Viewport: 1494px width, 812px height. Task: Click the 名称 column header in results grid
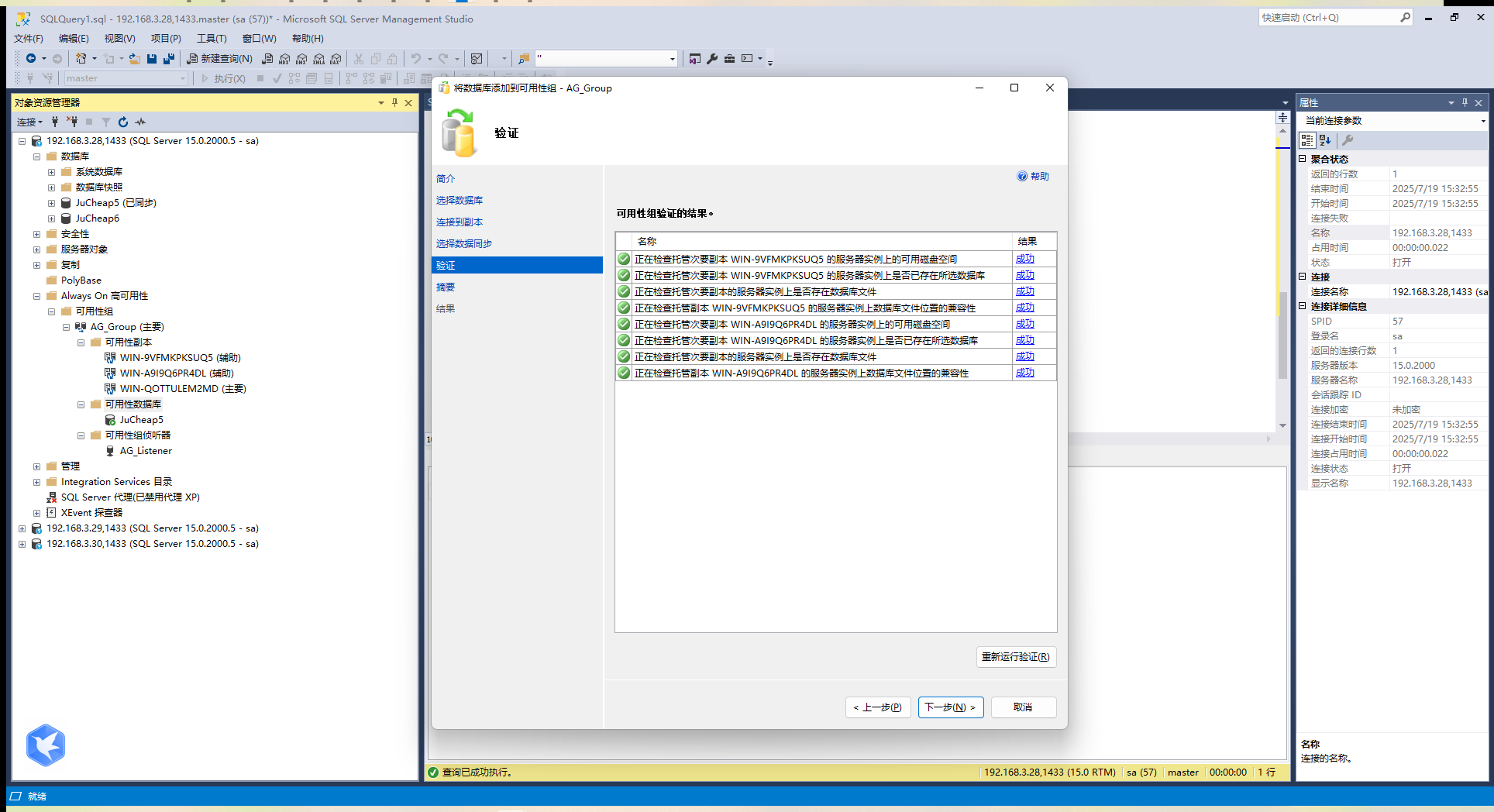click(x=822, y=242)
